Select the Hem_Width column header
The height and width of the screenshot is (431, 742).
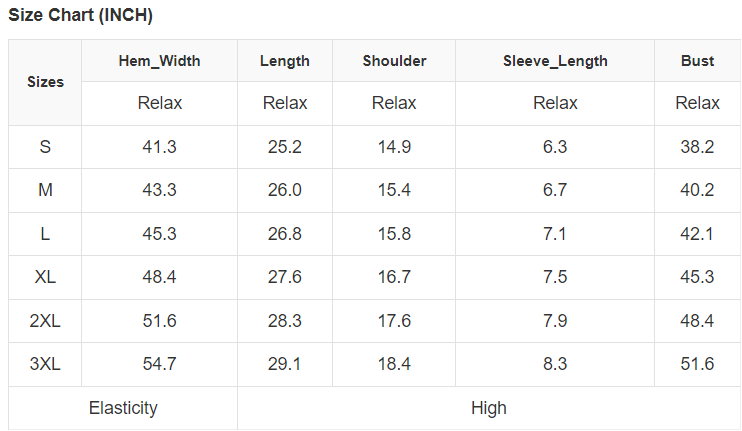tap(159, 61)
